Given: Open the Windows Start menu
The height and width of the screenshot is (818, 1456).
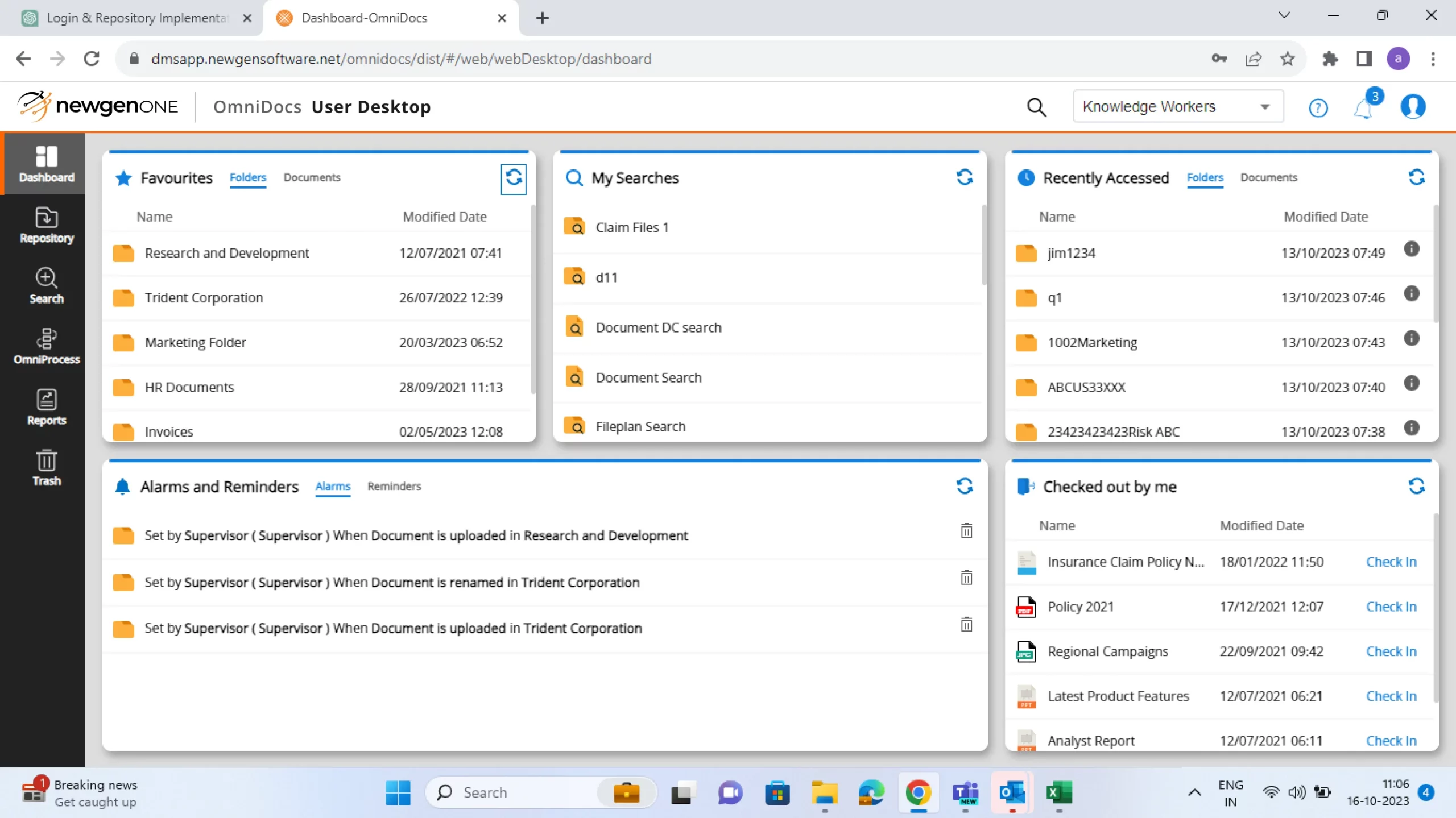Looking at the screenshot, I should click(x=398, y=792).
